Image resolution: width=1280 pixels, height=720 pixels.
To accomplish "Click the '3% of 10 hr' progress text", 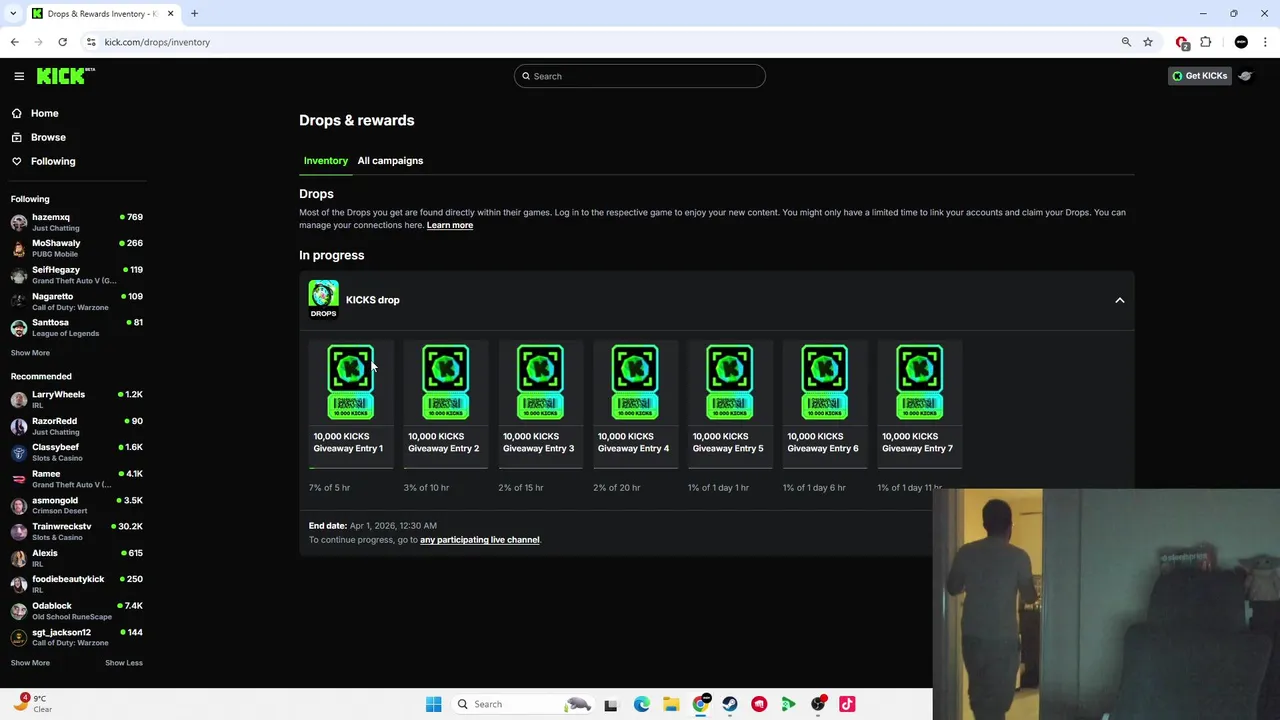I will [426, 488].
